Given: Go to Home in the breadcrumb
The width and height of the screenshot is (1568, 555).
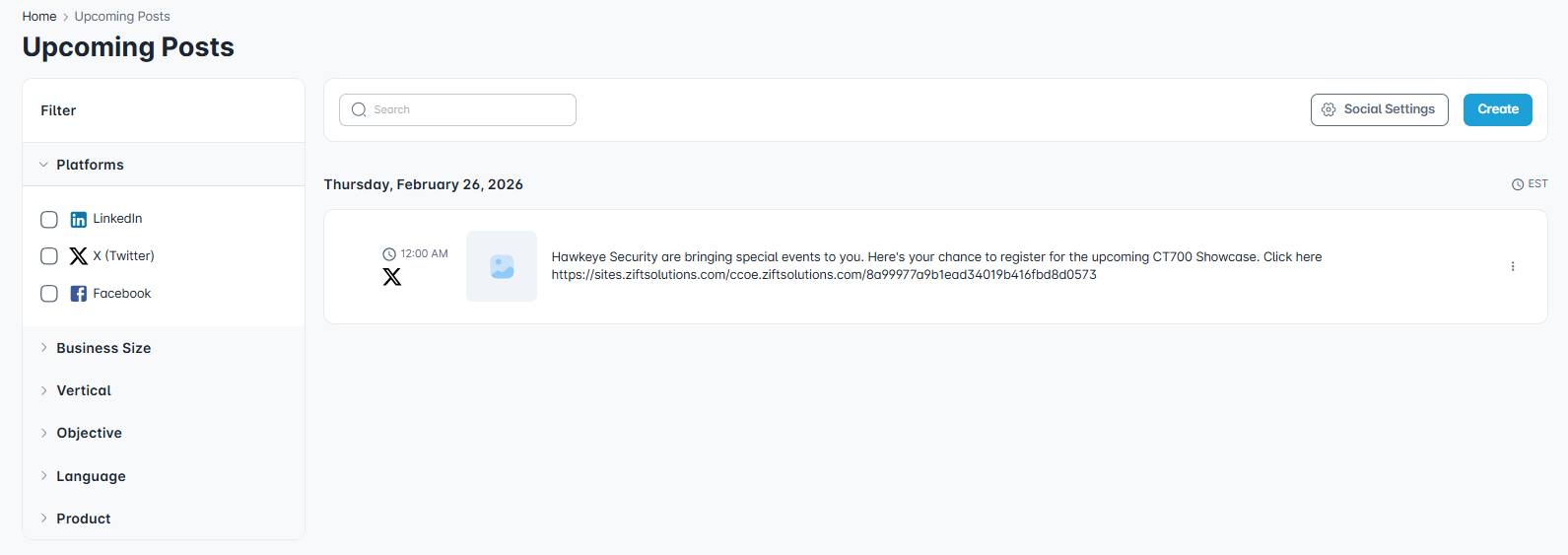Looking at the screenshot, I should 39,17.
